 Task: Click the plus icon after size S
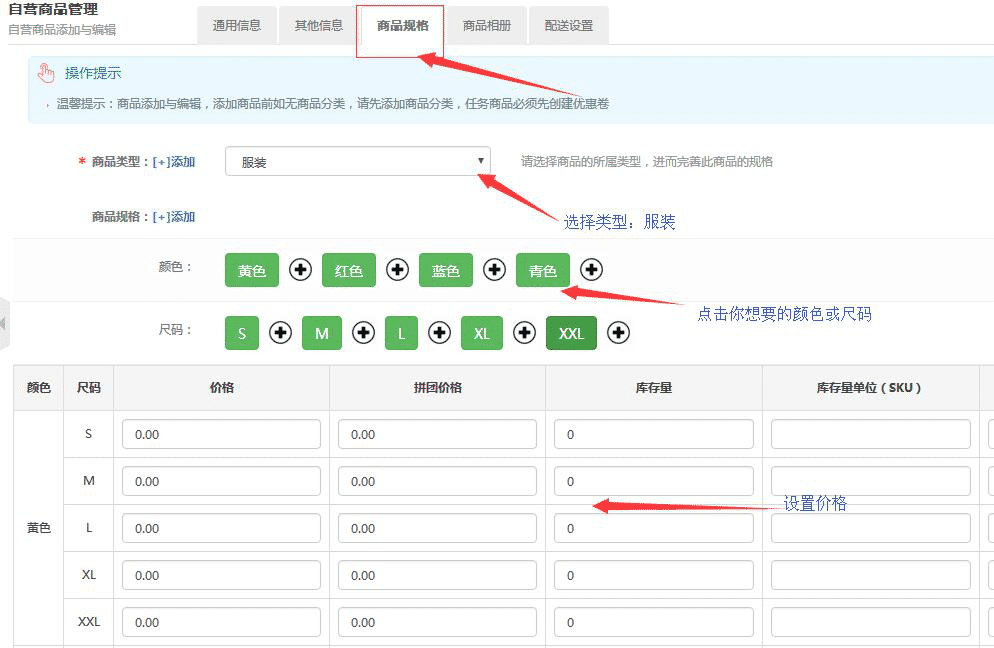(281, 333)
